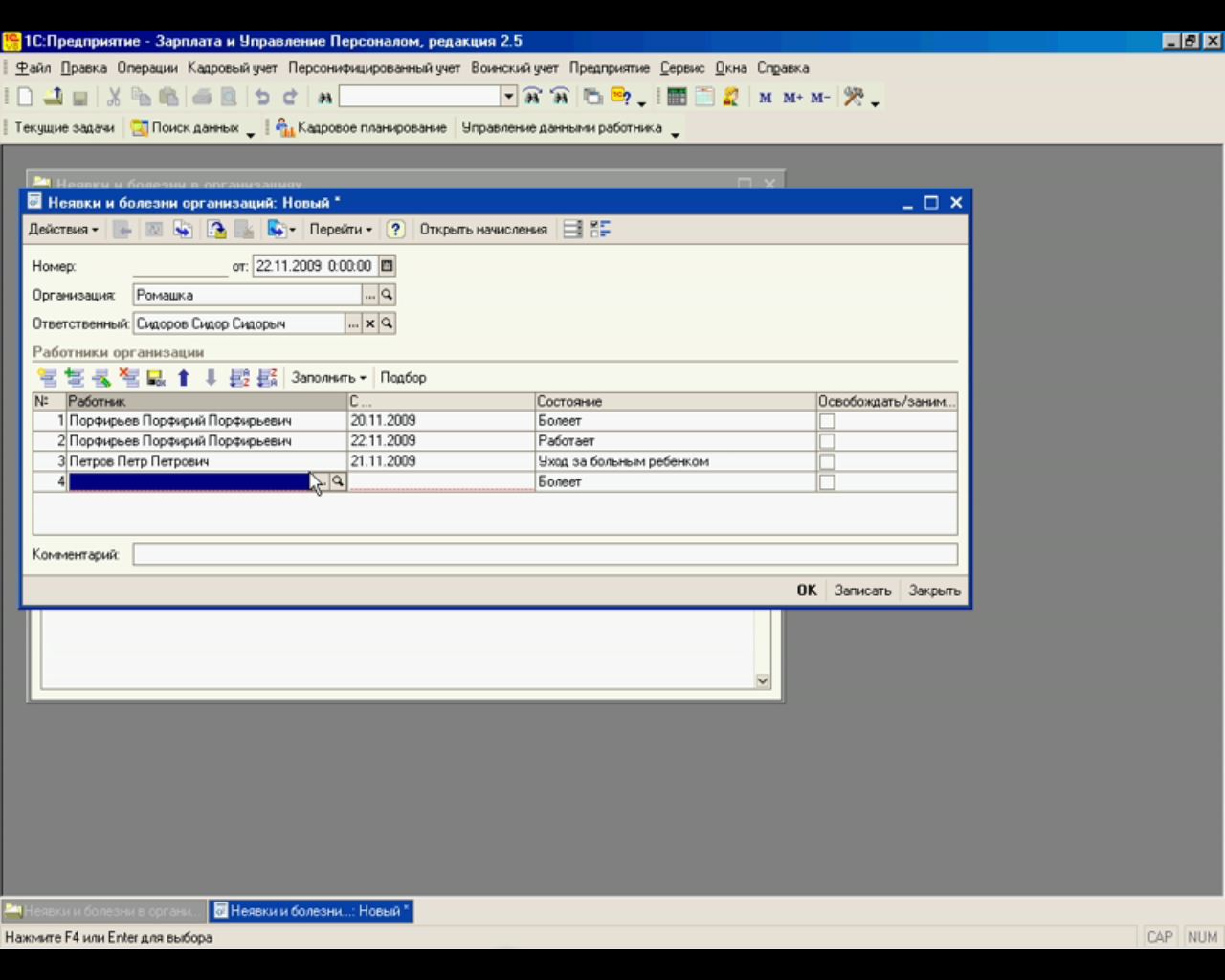The height and width of the screenshot is (980, 1225).
Task: Click the Состояние column header
Action: pos(676,401)
